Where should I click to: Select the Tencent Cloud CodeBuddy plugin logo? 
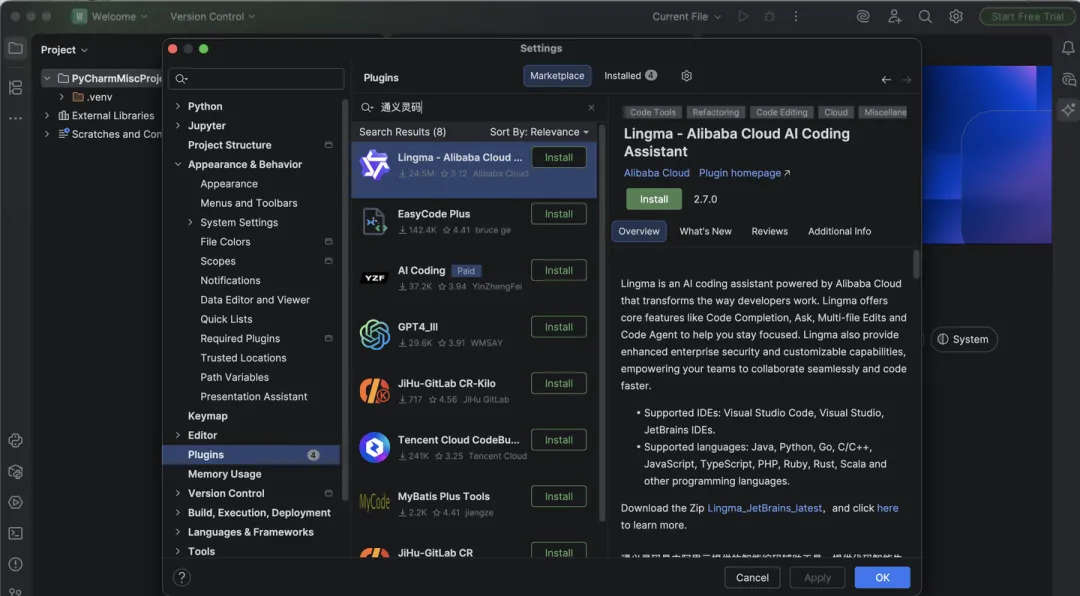[x=375, y=447]
